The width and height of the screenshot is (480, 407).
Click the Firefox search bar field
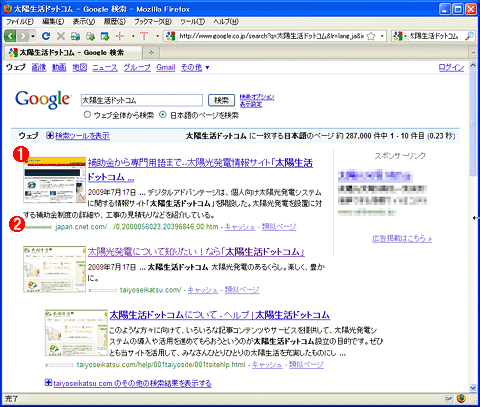click(435, 36)
